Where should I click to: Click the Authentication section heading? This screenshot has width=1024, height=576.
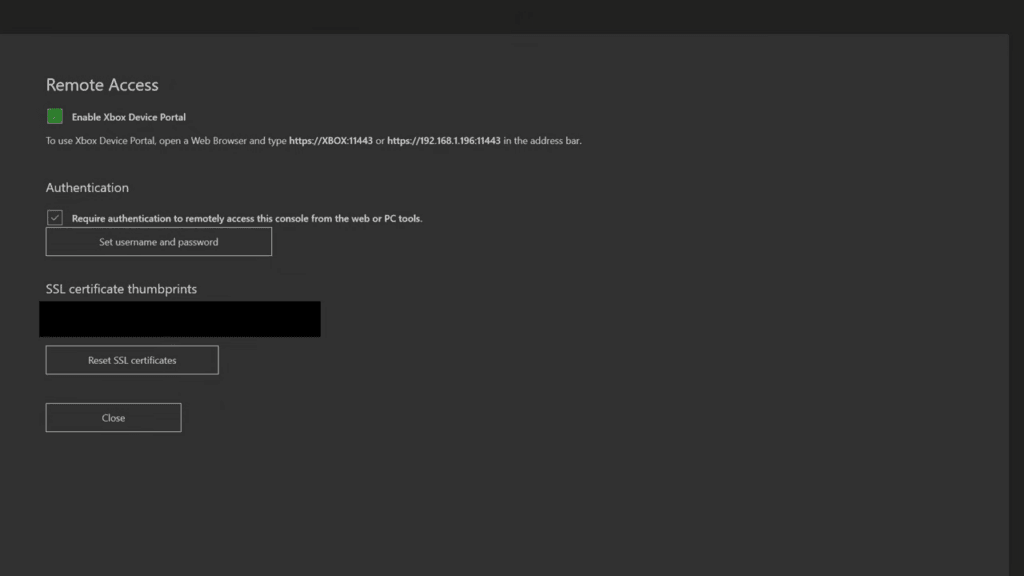(87, 187)
